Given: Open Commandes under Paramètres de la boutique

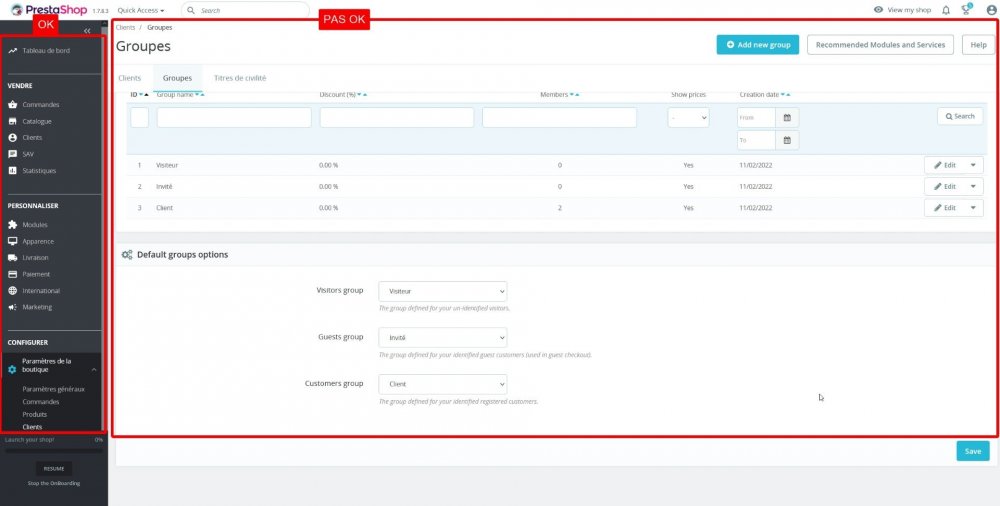Looking at the screenshot, I should pyautogui.click(x=41, y=402).
